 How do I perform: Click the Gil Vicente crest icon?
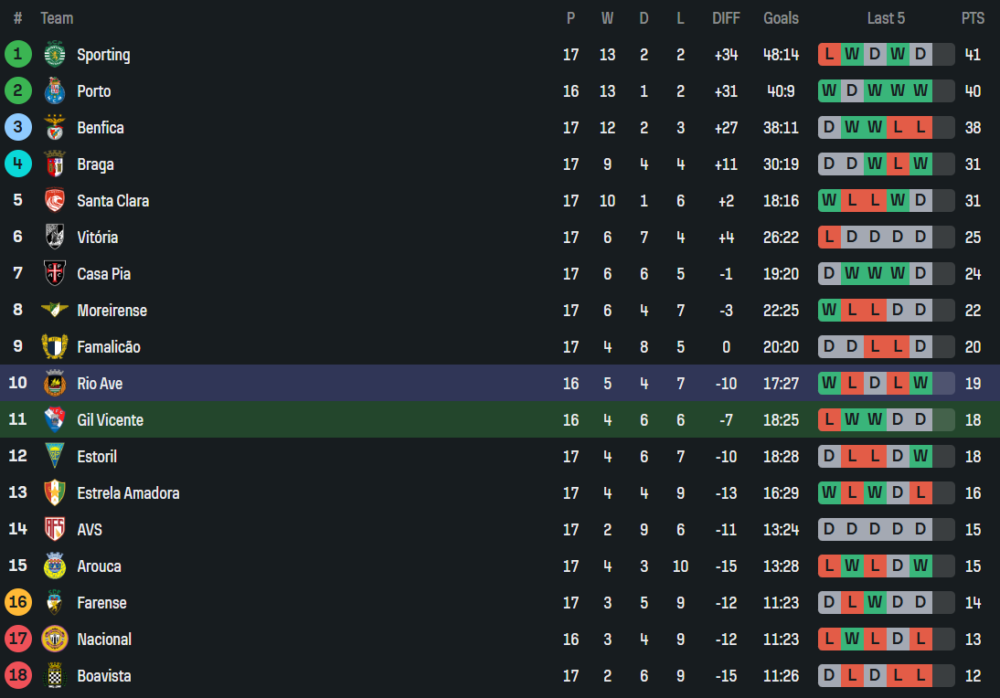(54, 420)
